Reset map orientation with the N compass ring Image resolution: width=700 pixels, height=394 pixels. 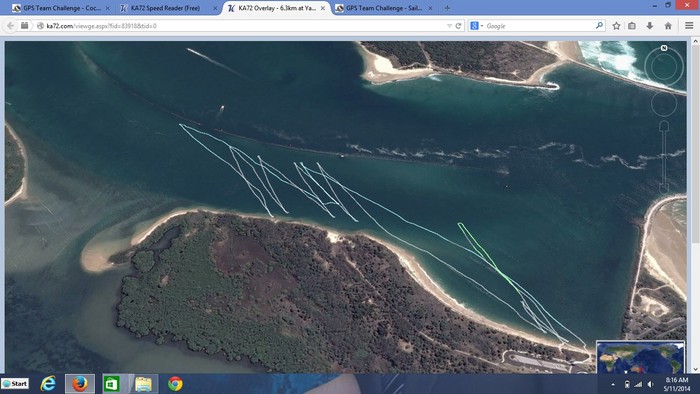[664, 66]
